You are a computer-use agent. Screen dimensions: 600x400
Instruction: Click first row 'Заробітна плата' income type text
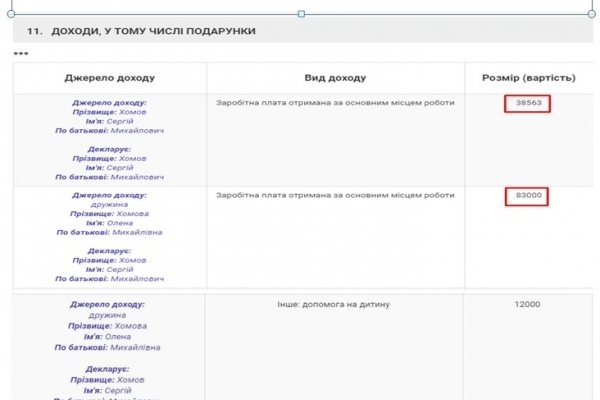pyautogui.click(x=335, y=102)
